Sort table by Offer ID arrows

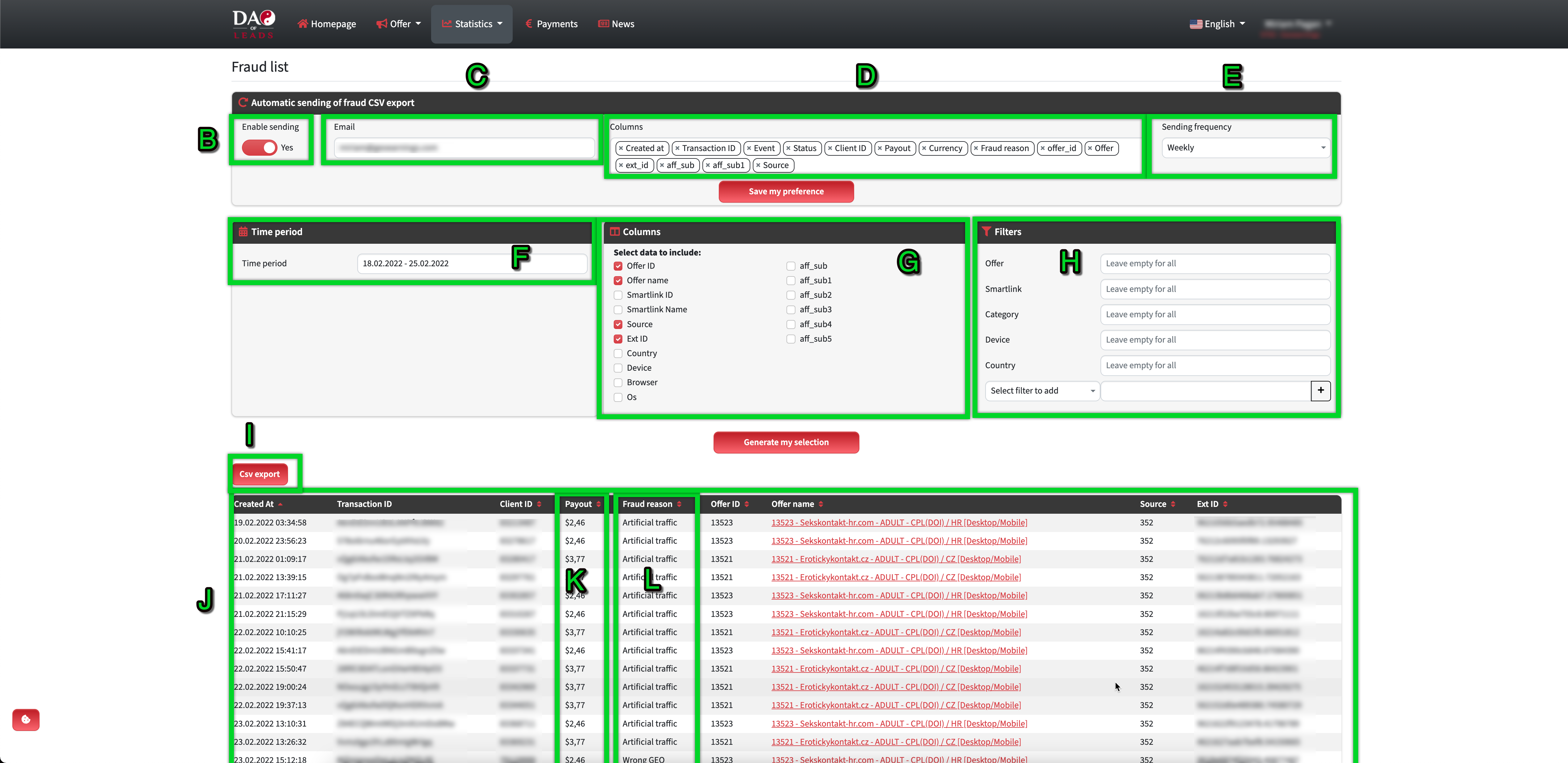tap(747, 504)
